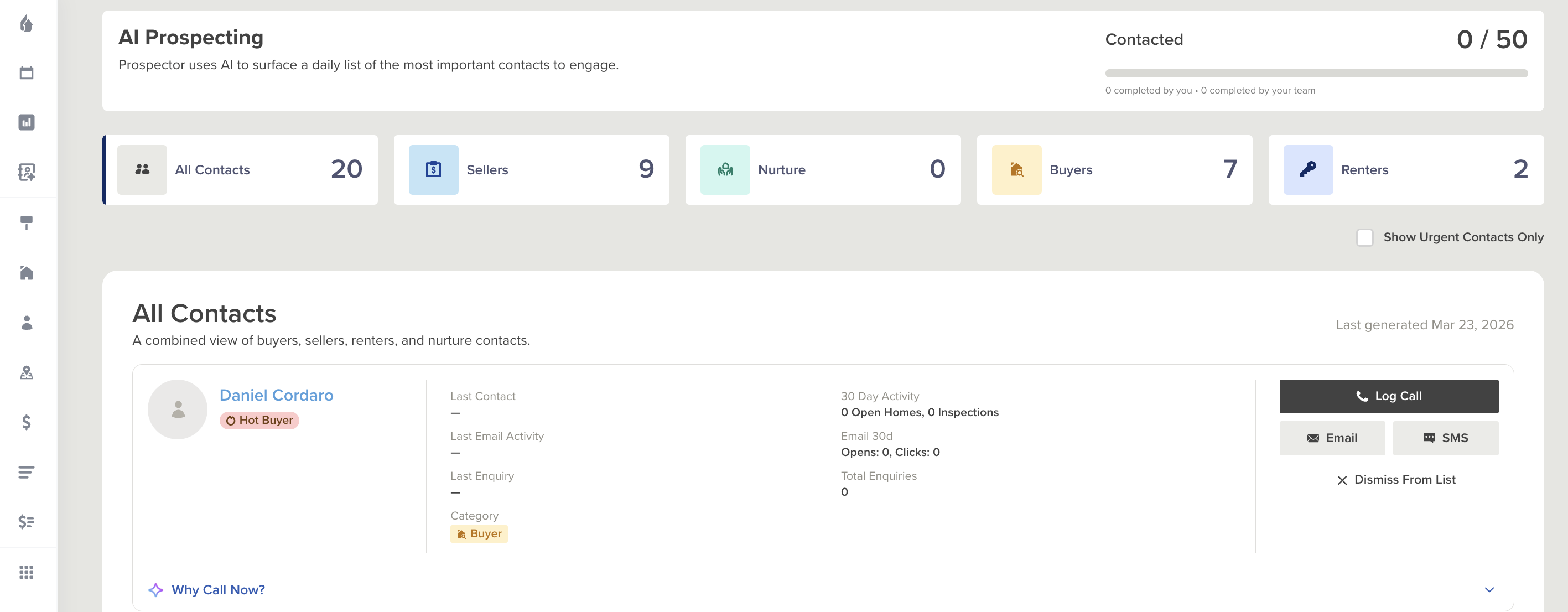Open the bar chart reports sidebar icon

pos(26,122)
